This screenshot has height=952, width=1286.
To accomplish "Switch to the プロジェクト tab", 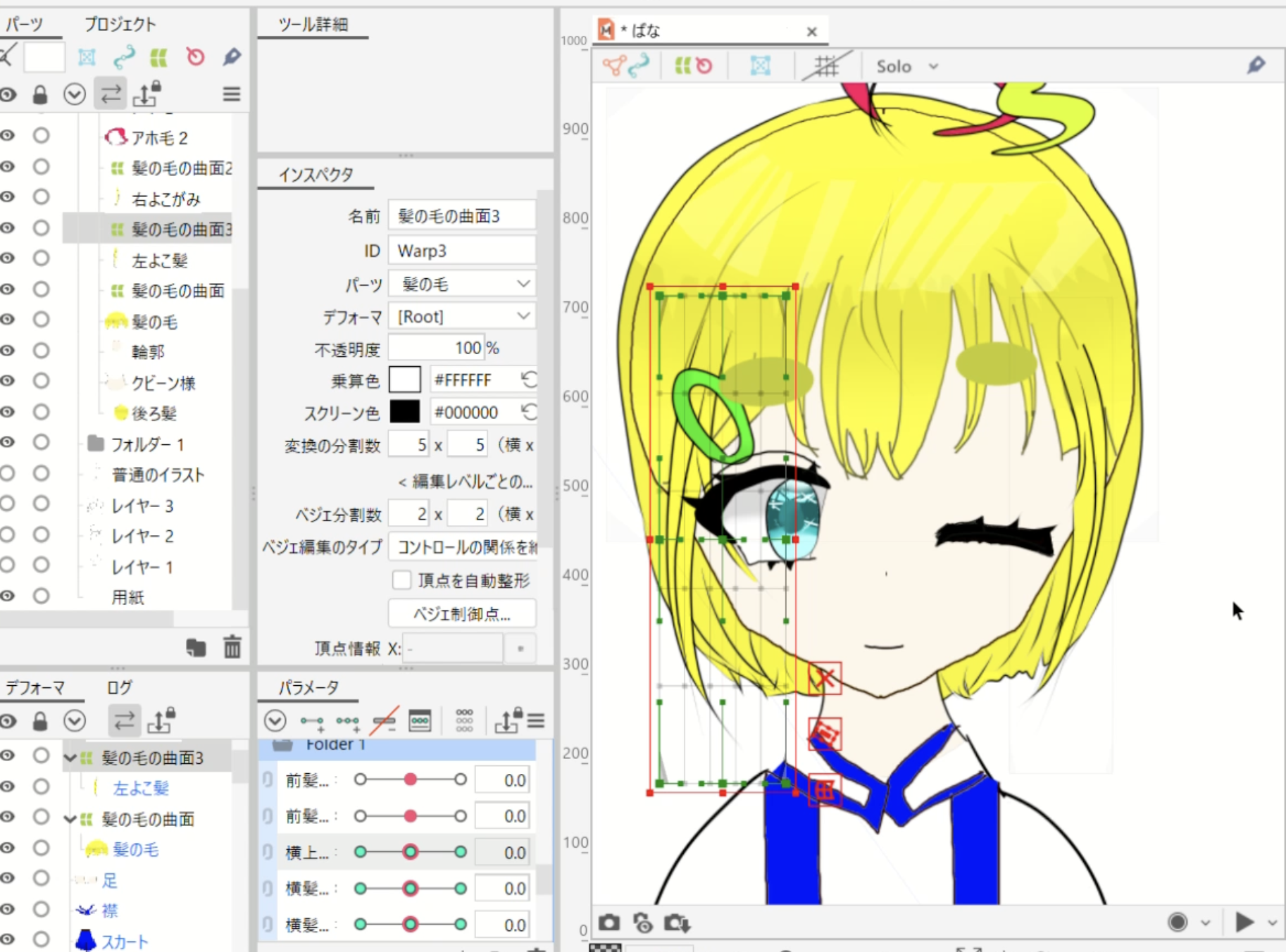I will point(120,24).
